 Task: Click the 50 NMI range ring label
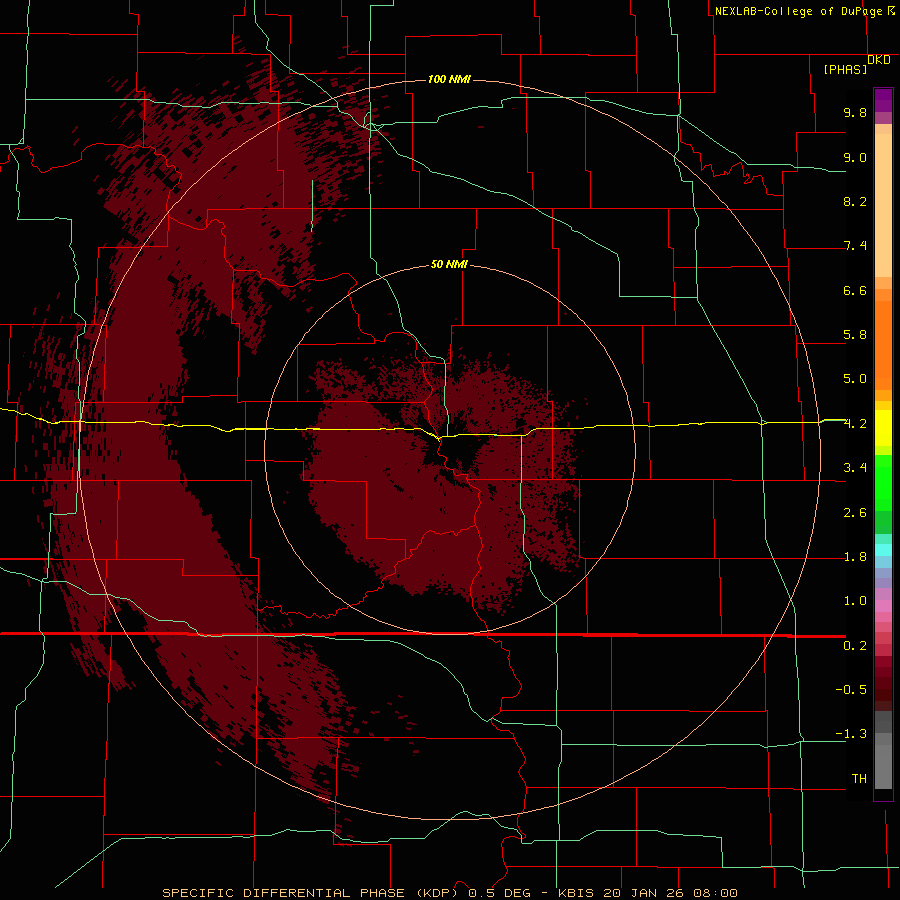[449, 264]
